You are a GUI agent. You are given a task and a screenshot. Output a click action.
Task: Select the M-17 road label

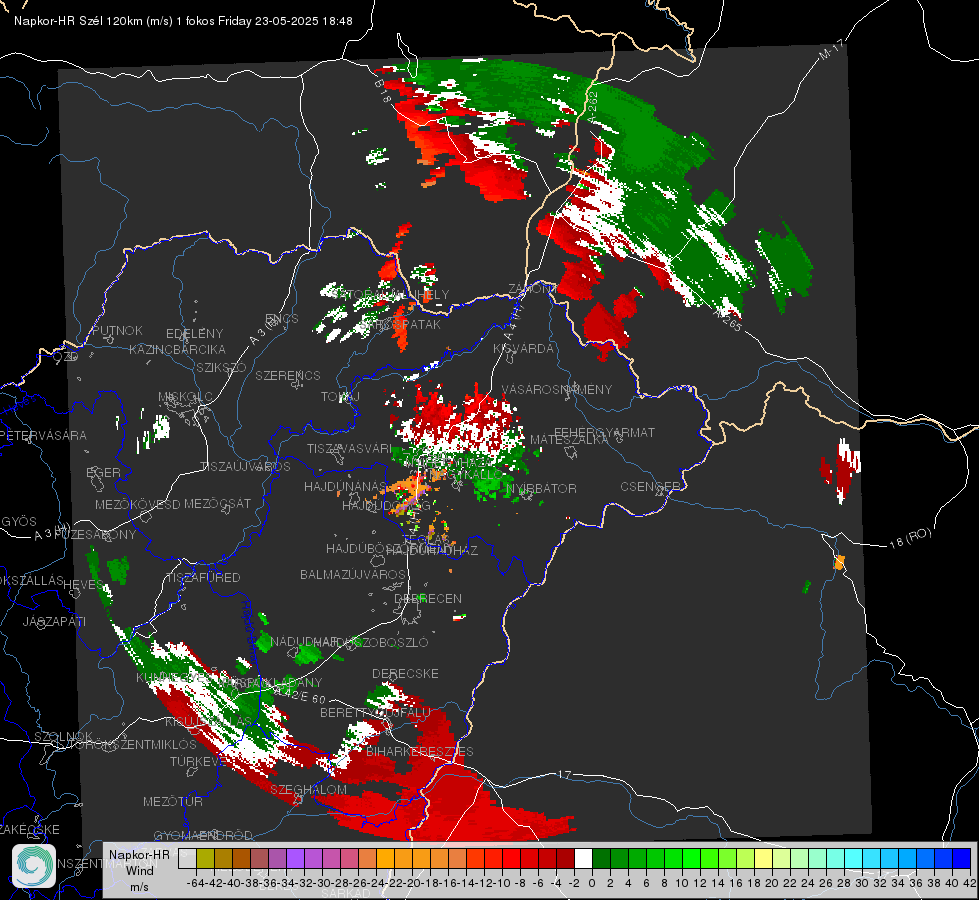(x=831, y=49)
